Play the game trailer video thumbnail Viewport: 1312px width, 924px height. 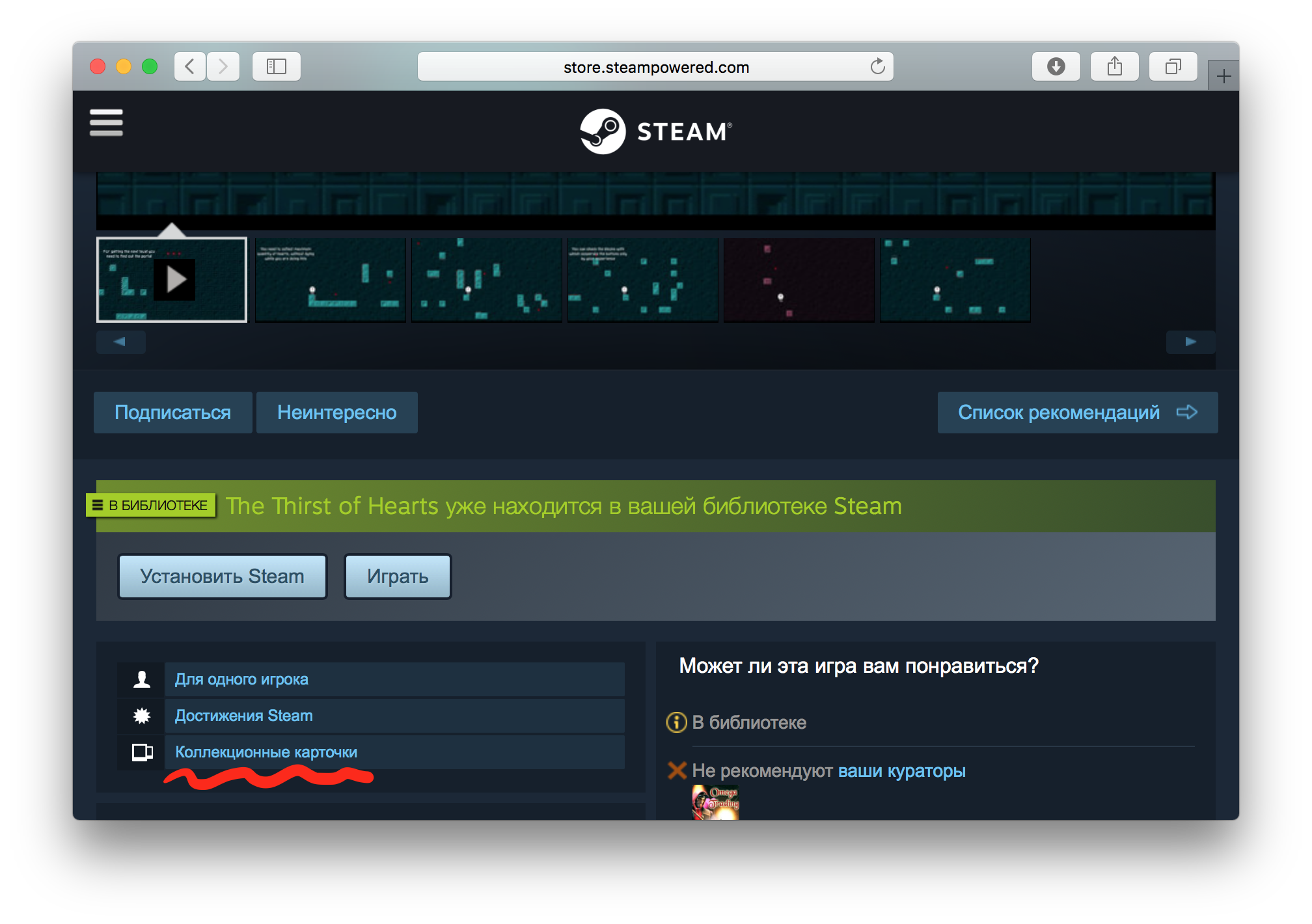coord(172,280)
